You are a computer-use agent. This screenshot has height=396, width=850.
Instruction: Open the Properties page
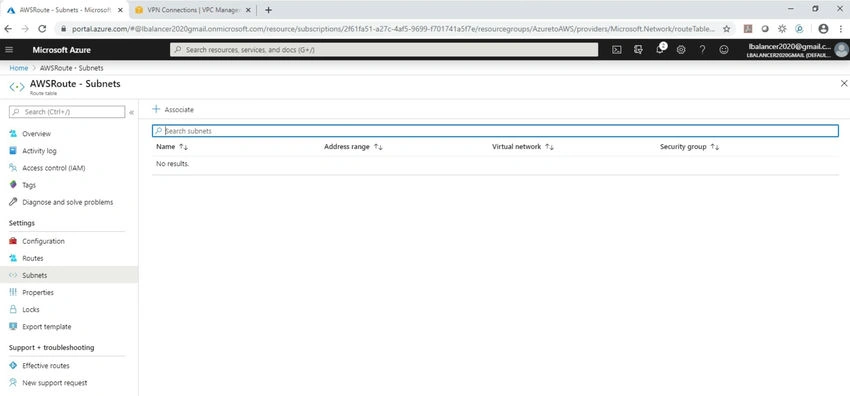coord(37,293)
